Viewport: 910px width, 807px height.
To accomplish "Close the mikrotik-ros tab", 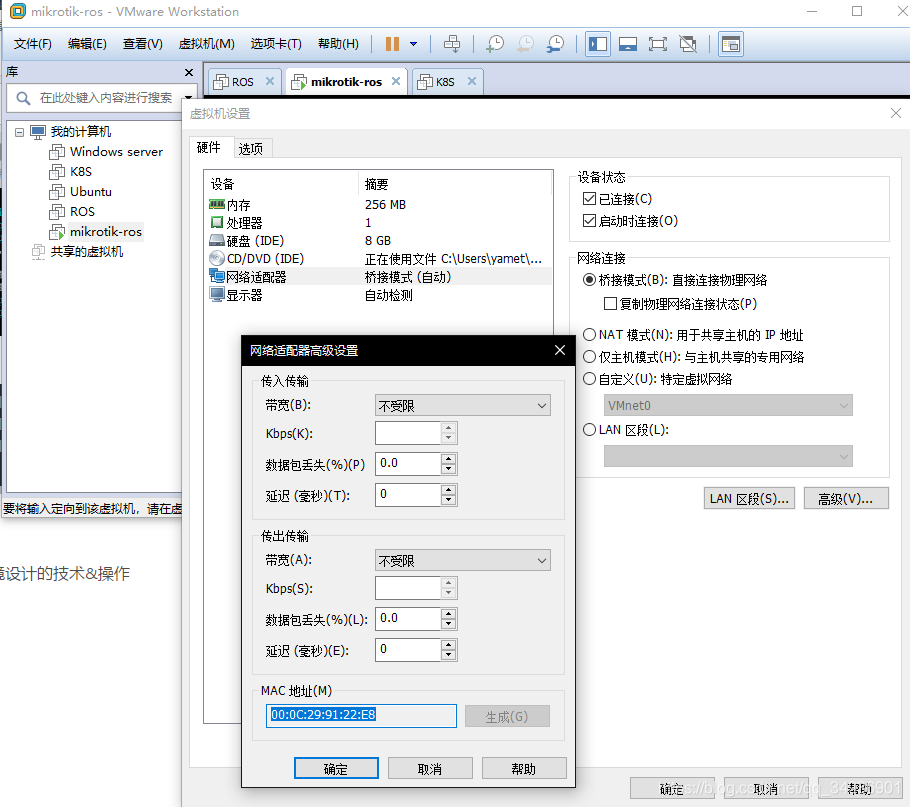I will (396, 81).
